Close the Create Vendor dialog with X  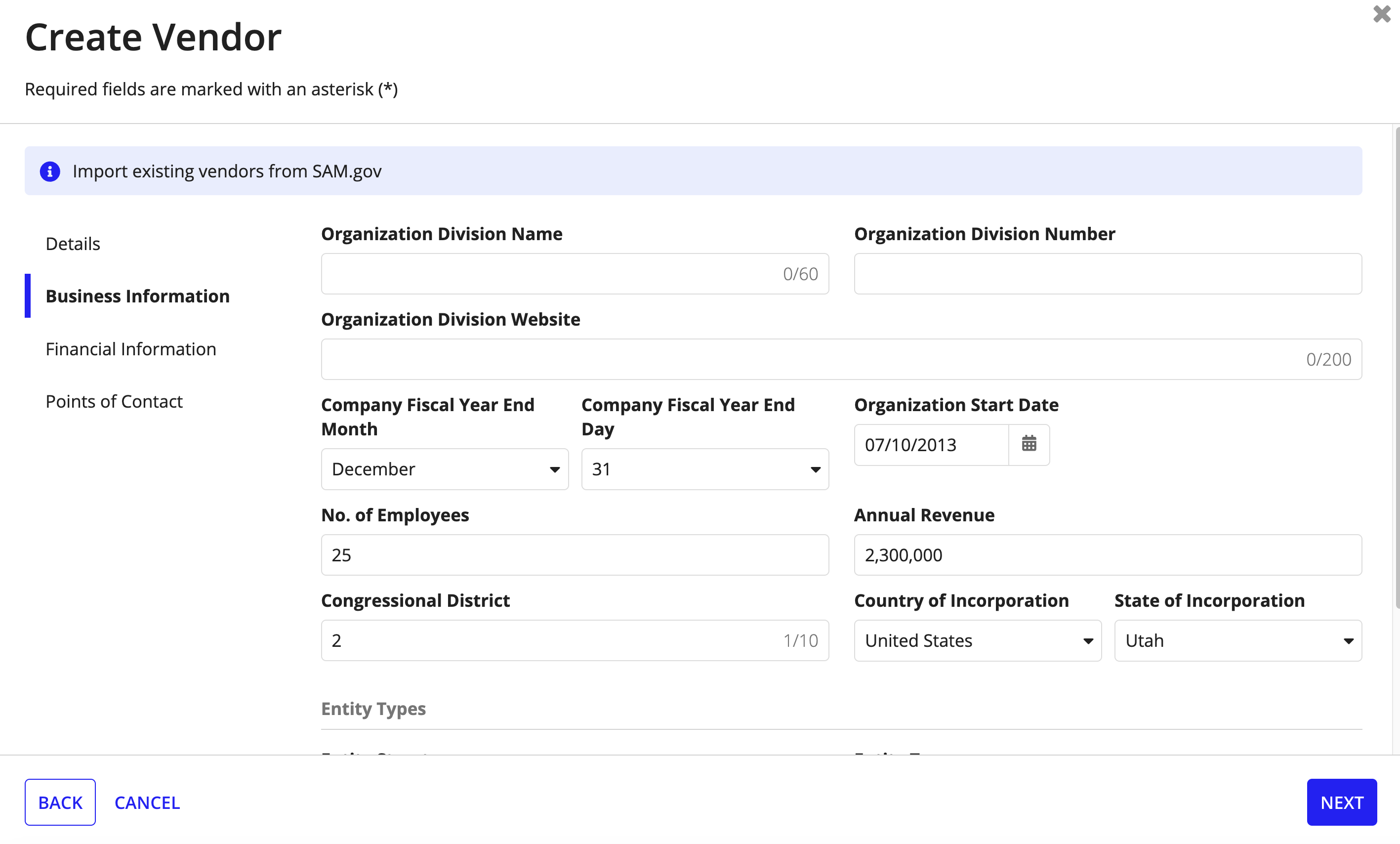(x=1381, y=14)
